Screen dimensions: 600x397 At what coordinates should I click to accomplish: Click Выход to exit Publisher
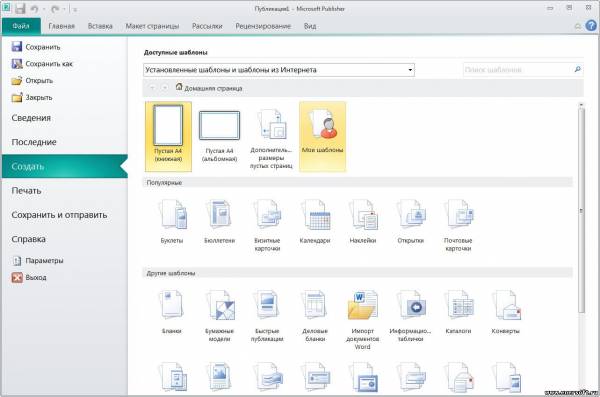click(x=29, y=278)
